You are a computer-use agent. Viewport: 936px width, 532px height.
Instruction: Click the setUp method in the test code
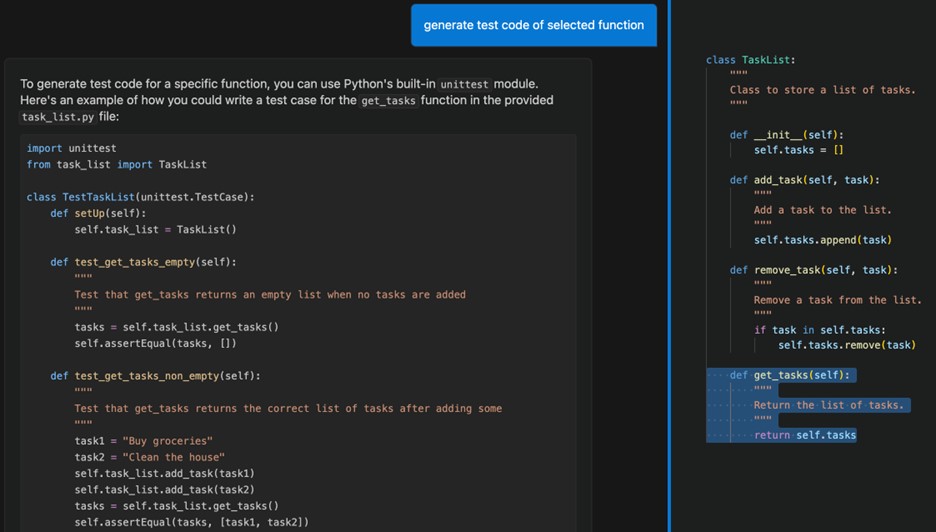98,213
